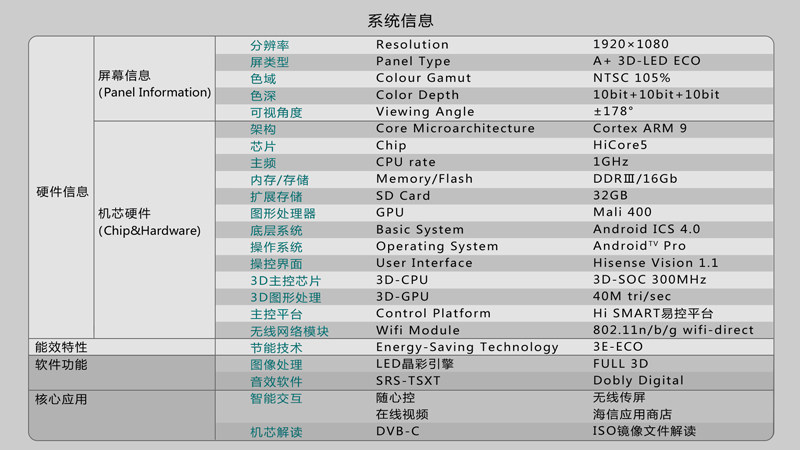800x450 pixels.
Task: Click the 10bit+10bit+10bit value
Action: (x=656, y=95)
